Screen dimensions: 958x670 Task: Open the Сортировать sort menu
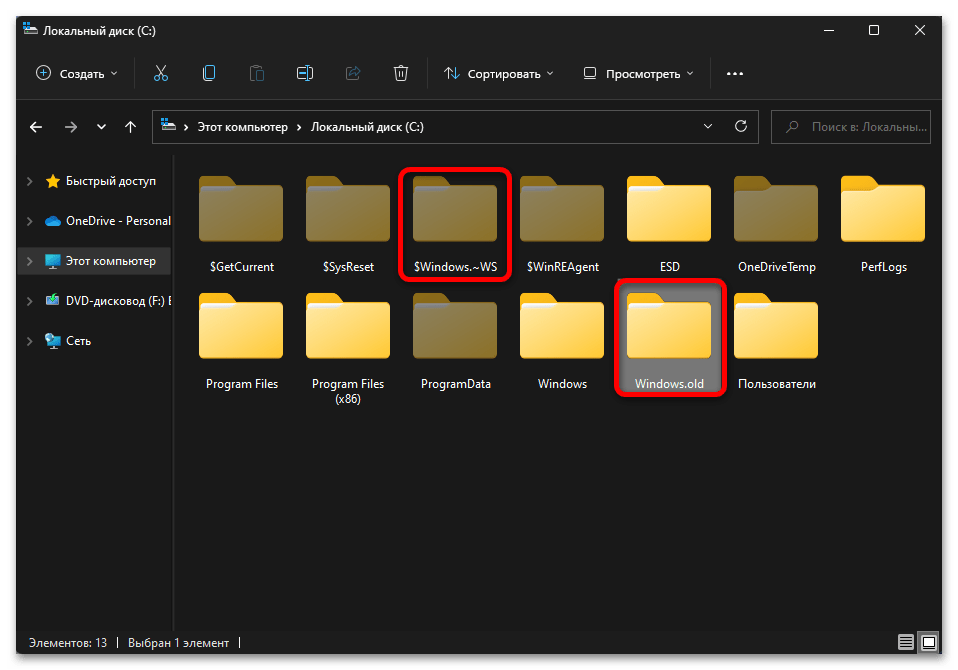[499, 73]
